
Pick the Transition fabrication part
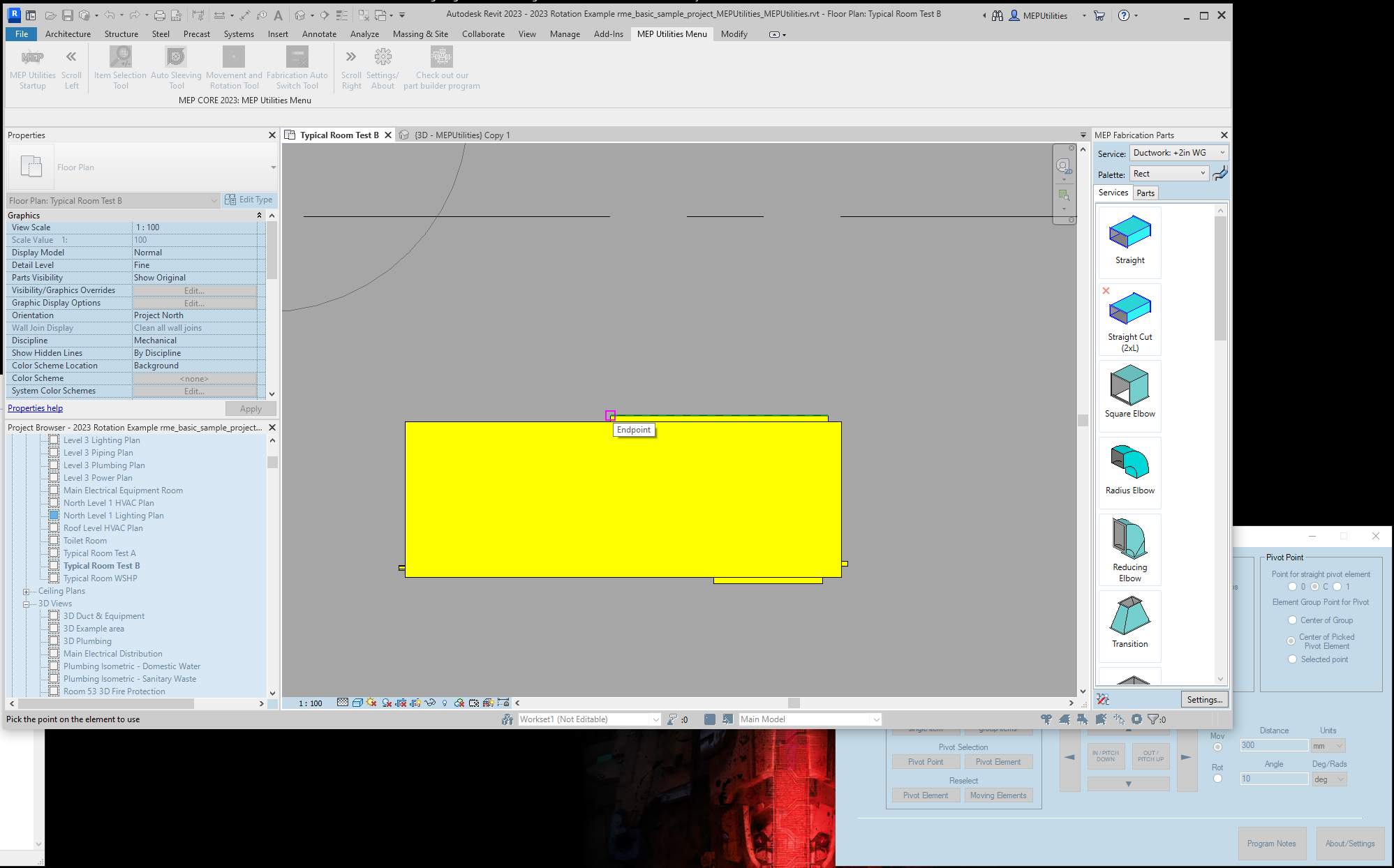coord(1129,617)
